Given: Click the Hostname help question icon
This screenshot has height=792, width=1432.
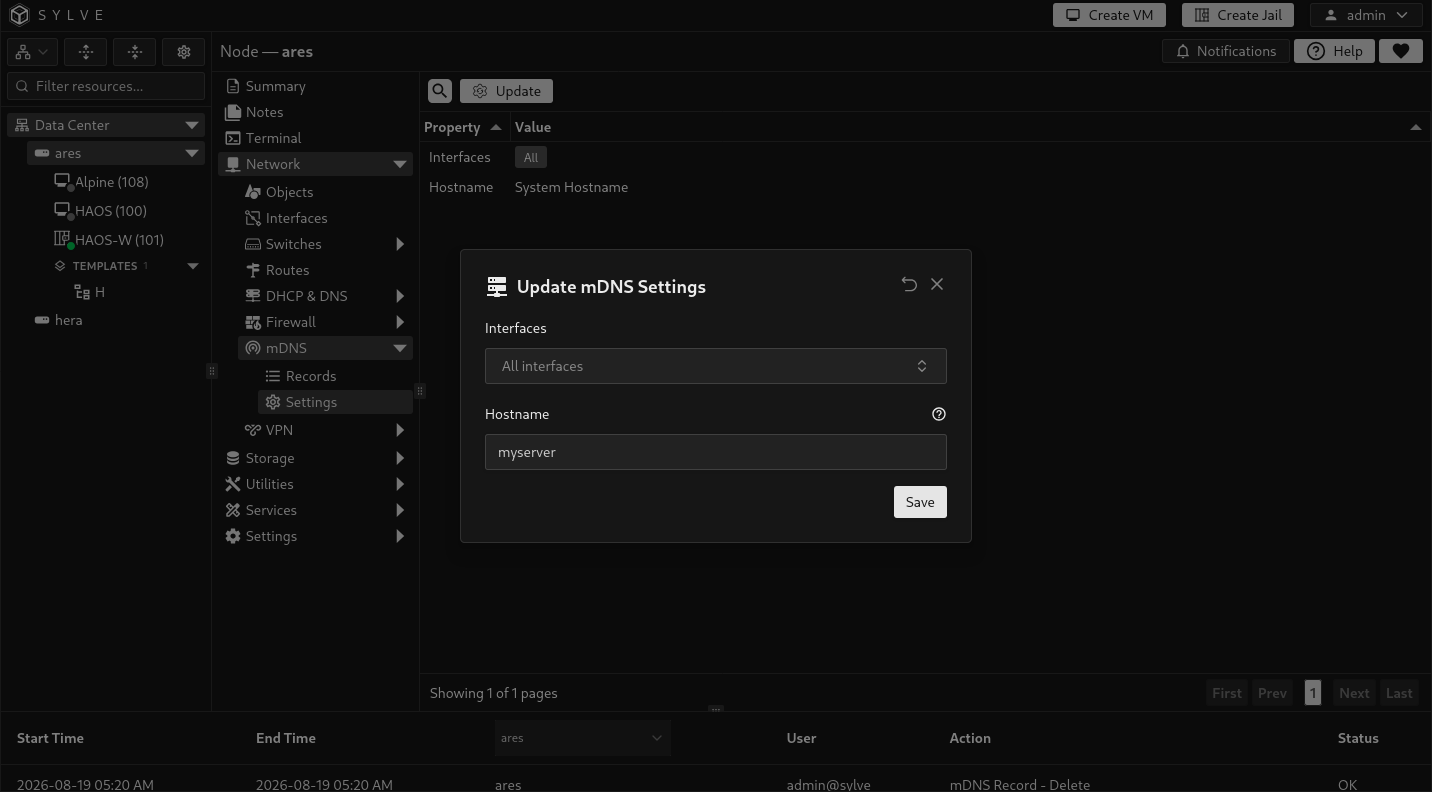Looking at the screenshot, I should pos(938,414).
